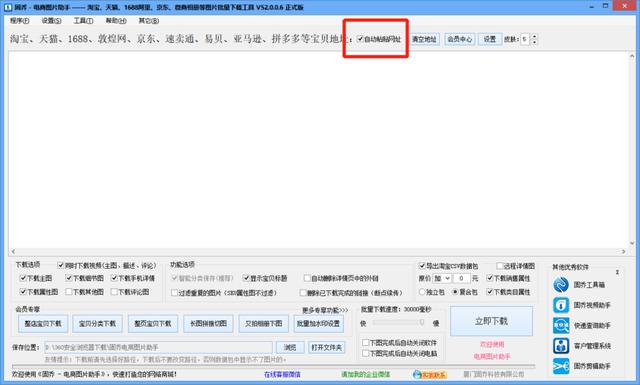This screenshot has height=385, width=640.
Task: Click 厦门固乔科技有限公司 in status bar
Action: coord(494,374)
